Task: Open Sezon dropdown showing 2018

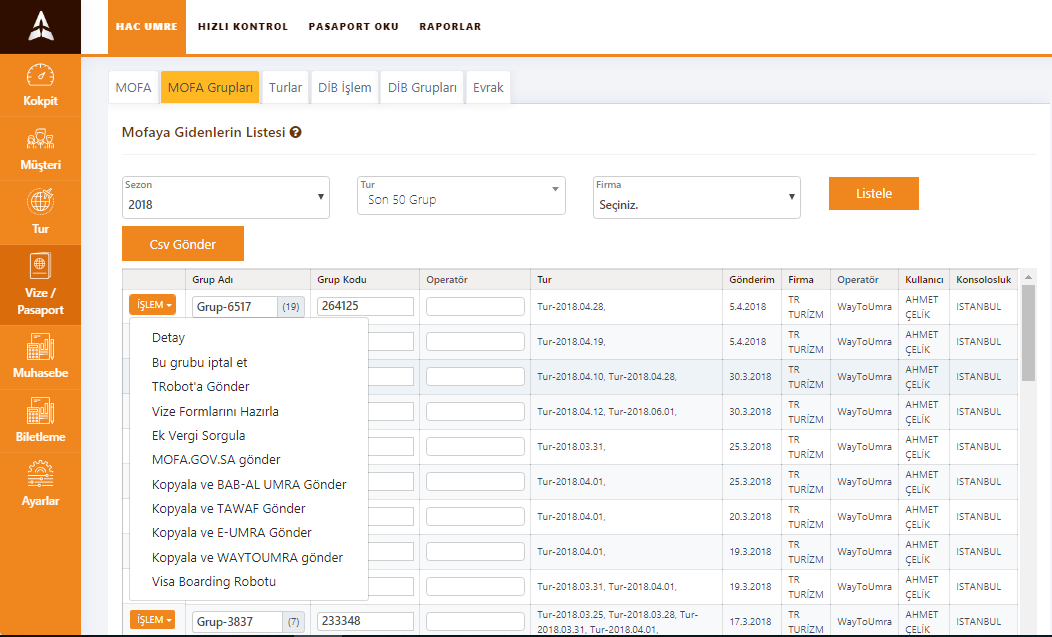Action: (x=225, y=197)
